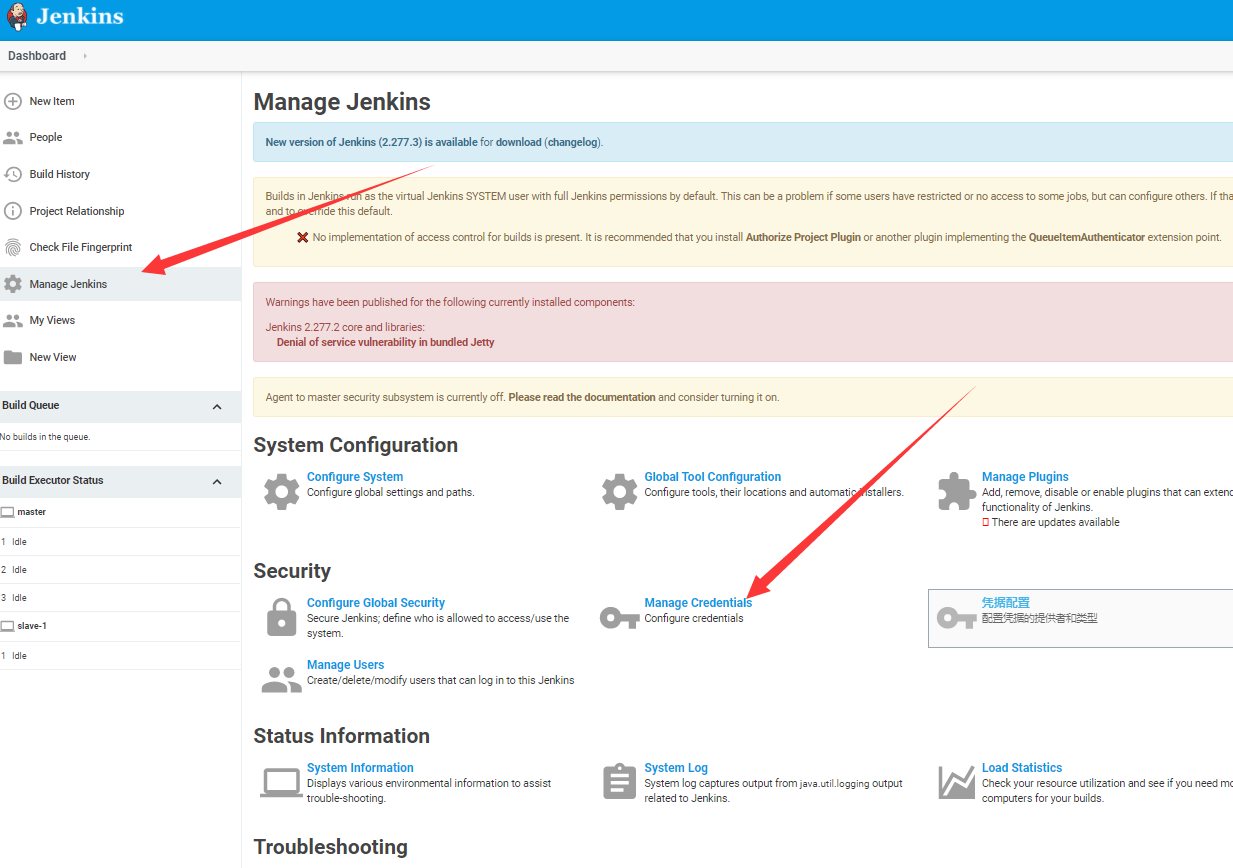The image size is (1233, 868).
Task: Open the changelog link
Action: pyautogui.click(x=572, y=142)
